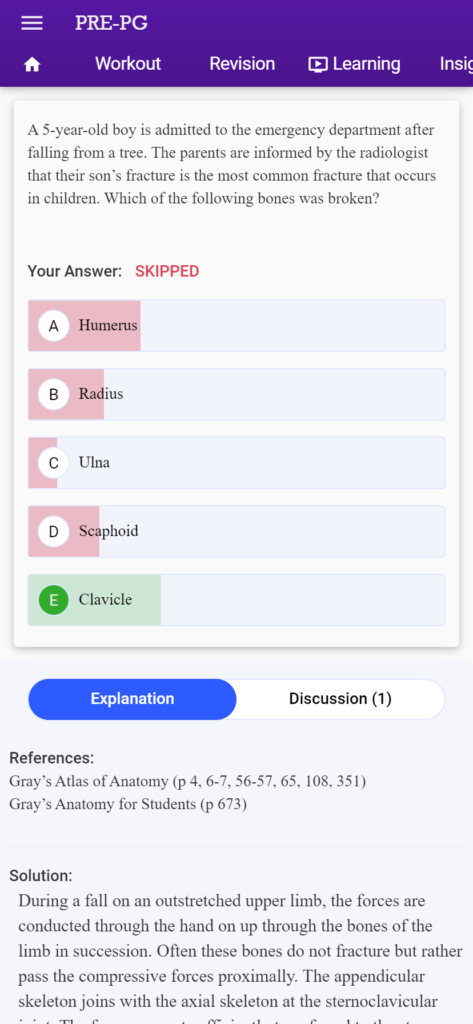Select the option B circle badge

click(x=54, y=394)
